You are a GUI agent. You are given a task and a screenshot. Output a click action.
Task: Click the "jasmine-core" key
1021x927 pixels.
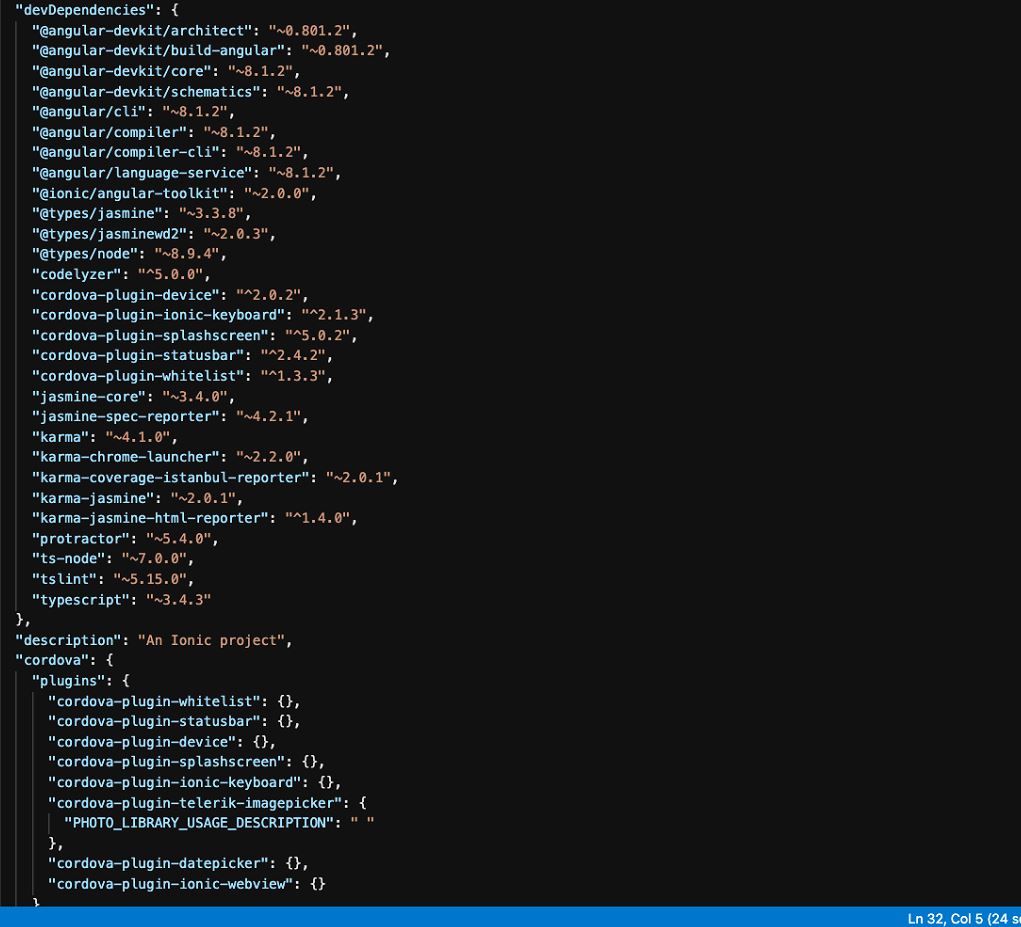[89, 396]
